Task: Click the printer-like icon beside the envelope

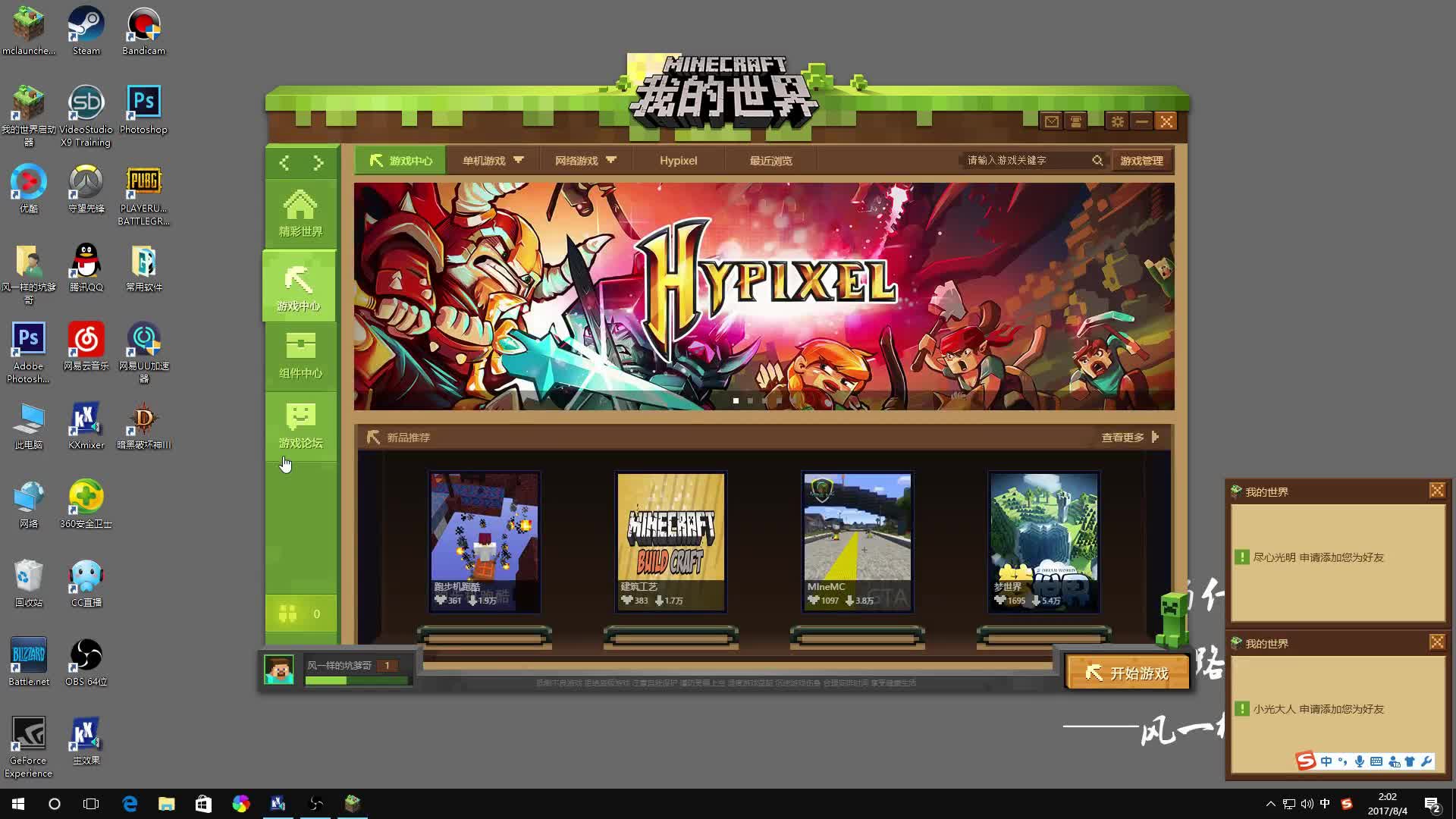Action: [x=1075, y=121]
